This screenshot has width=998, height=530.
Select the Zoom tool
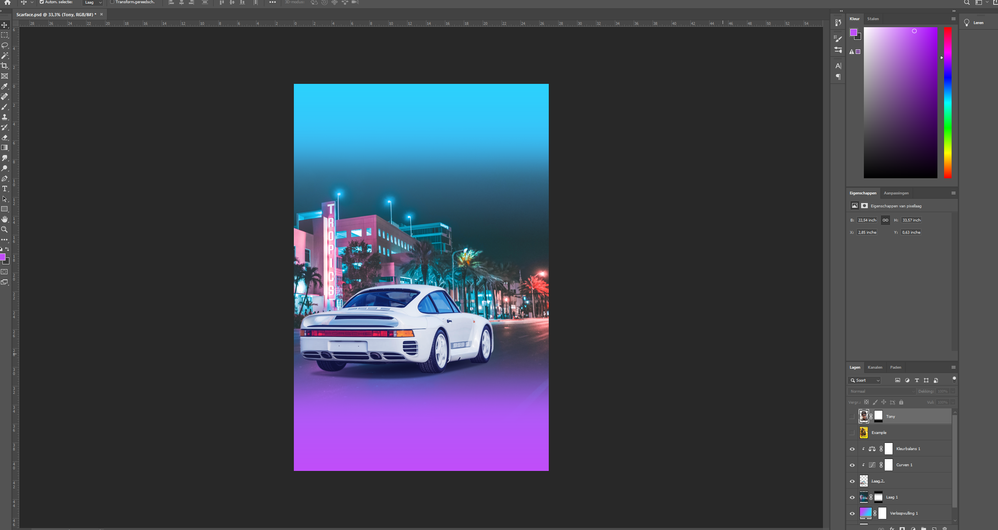(4, 229)
